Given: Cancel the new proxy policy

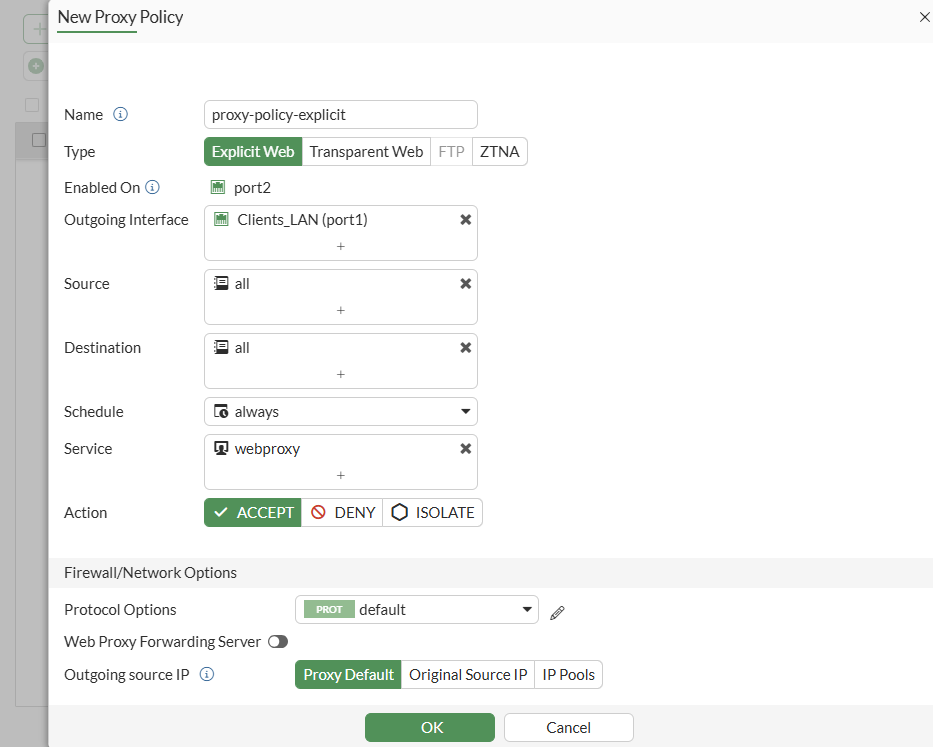Looking at the screenshot, I should click(568, 728).
